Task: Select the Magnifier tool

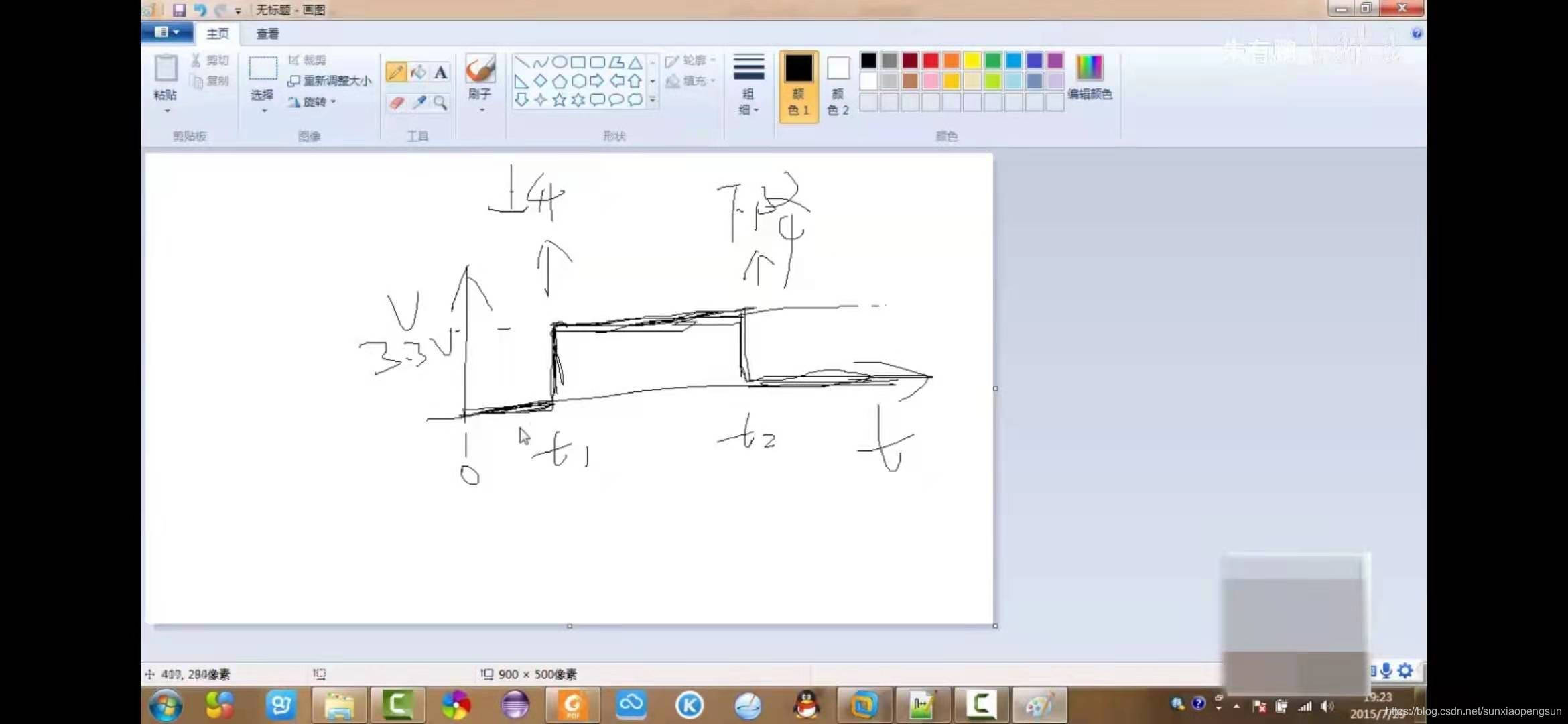Action: (440, 103)
